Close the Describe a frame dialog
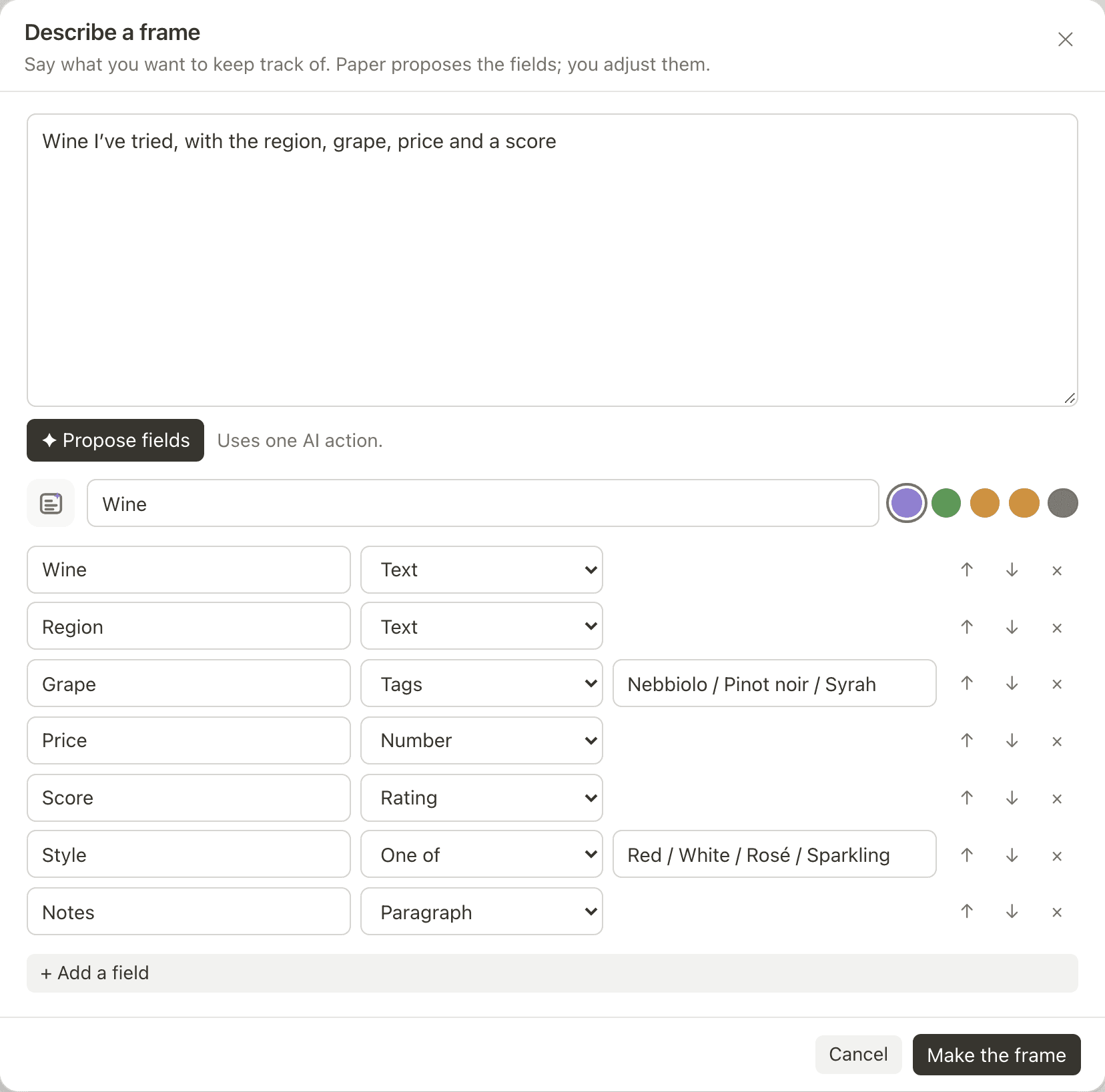Viewport: 1105px width, 1092px height. (1065, 39)
